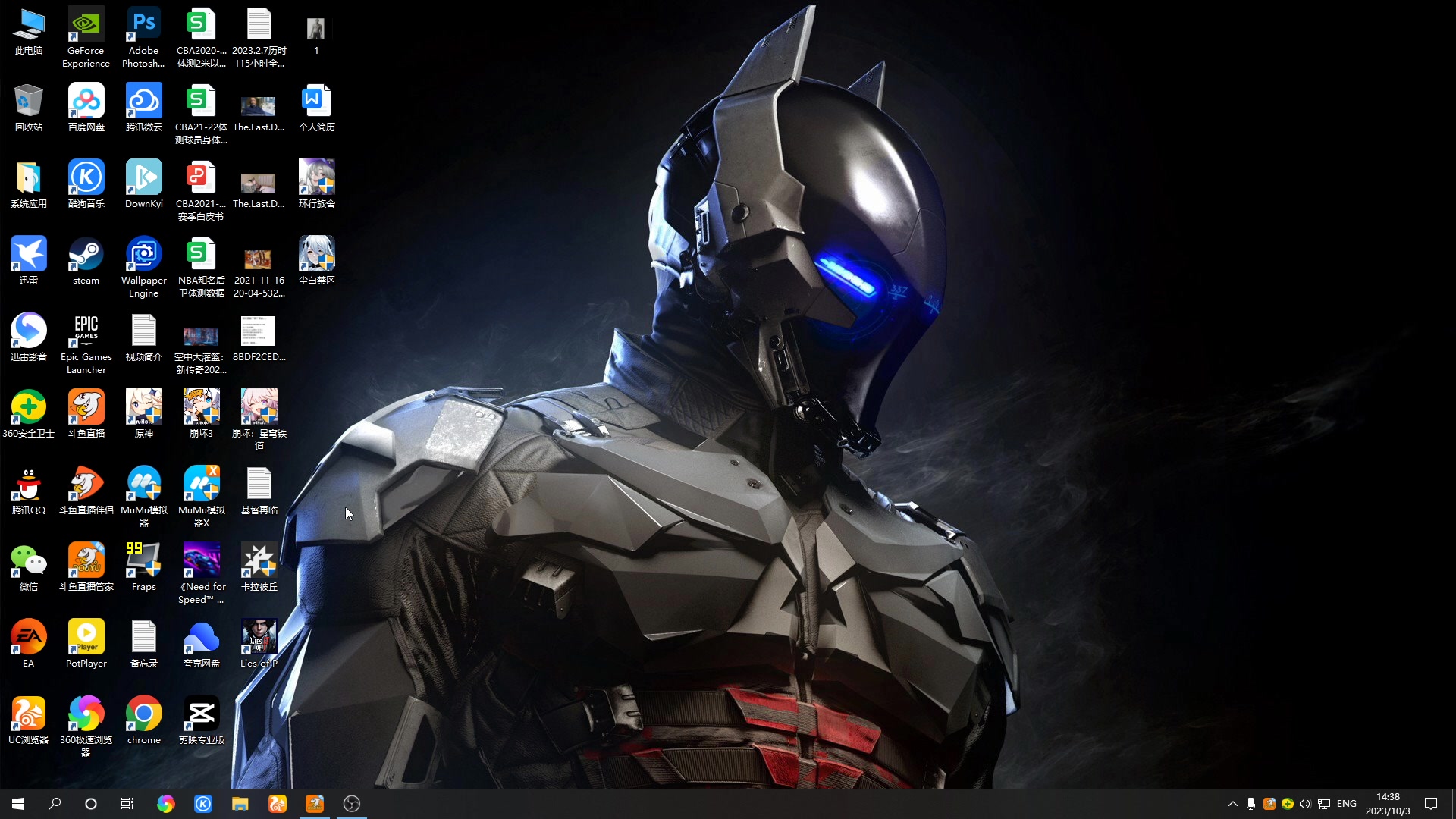The height and width of the screenshot is (819, 1456).
Task: Select the 原神 game icon
Action: click(144, 415)
